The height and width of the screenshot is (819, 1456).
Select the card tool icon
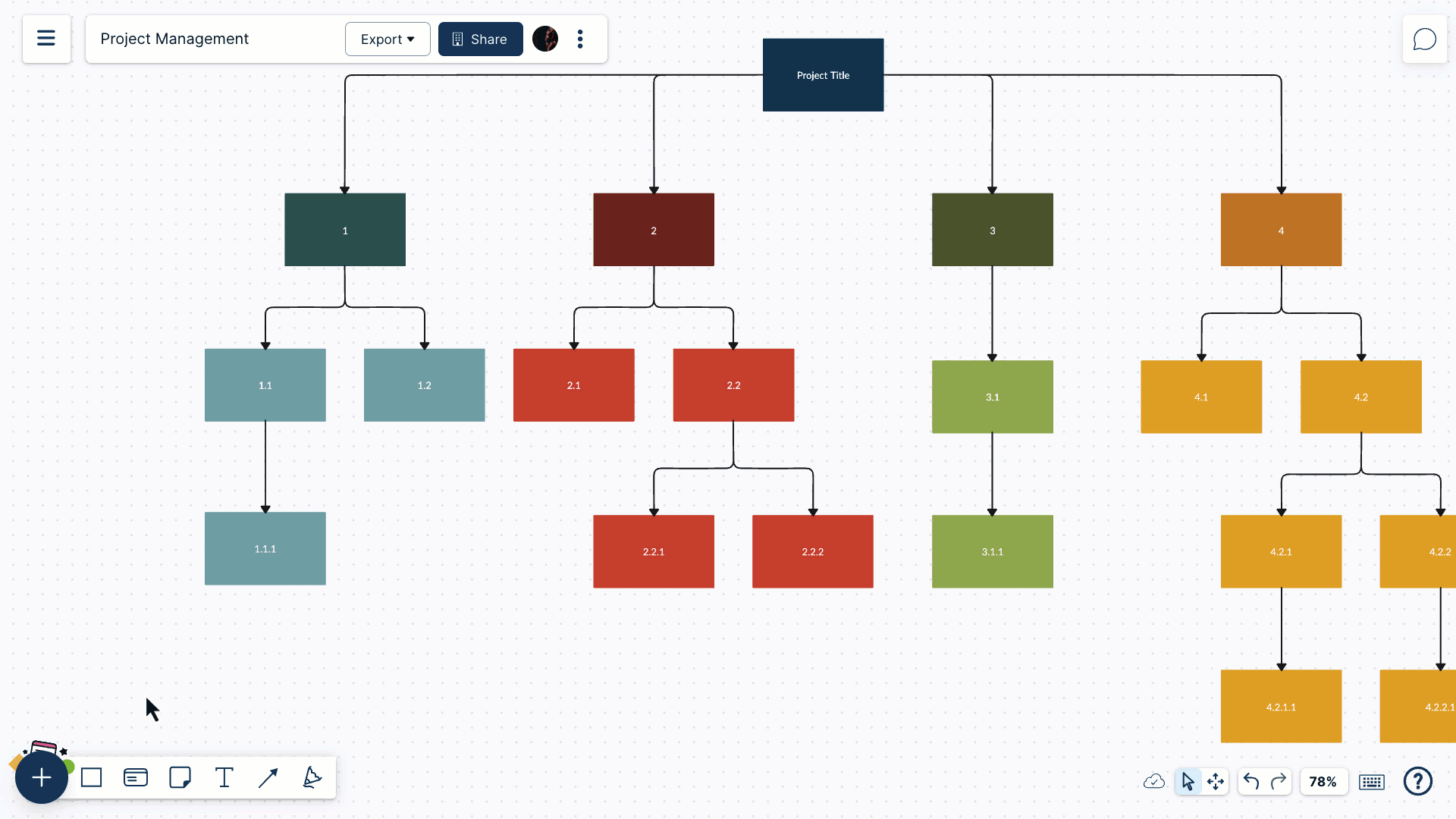click(x=136, y=777)
